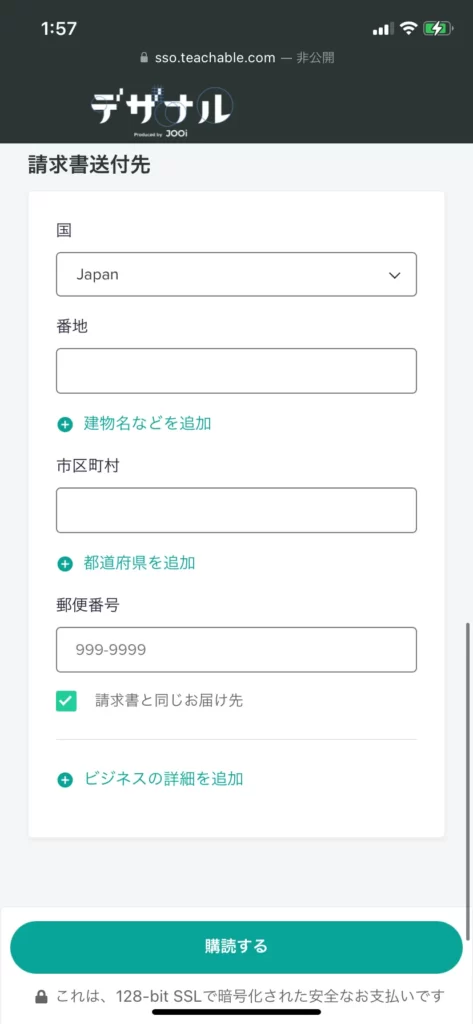
Task: Tap the lock icon beside the URL
Action: [x=144, y=58]
